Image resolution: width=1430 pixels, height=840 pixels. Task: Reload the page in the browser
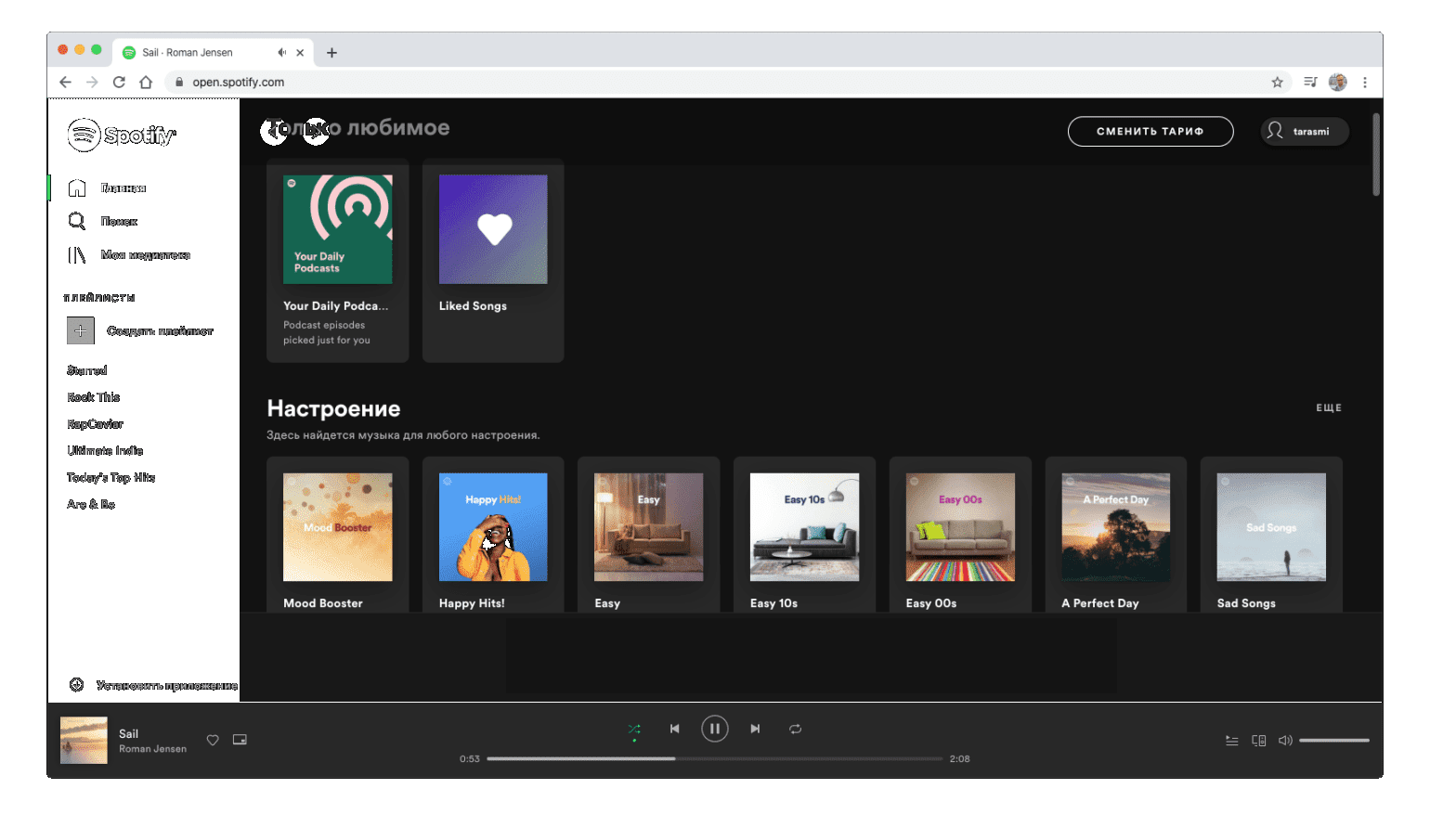tap(119, 82)
